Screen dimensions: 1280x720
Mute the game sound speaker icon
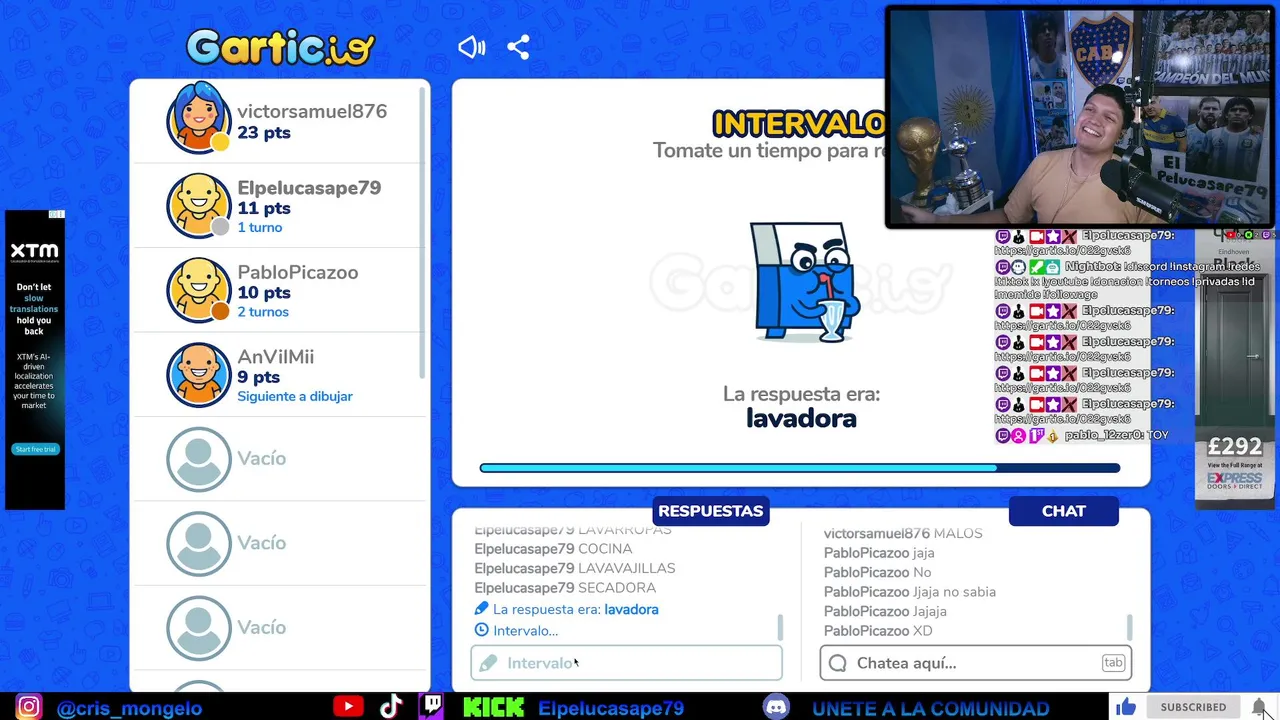click(x=471, y=47)
